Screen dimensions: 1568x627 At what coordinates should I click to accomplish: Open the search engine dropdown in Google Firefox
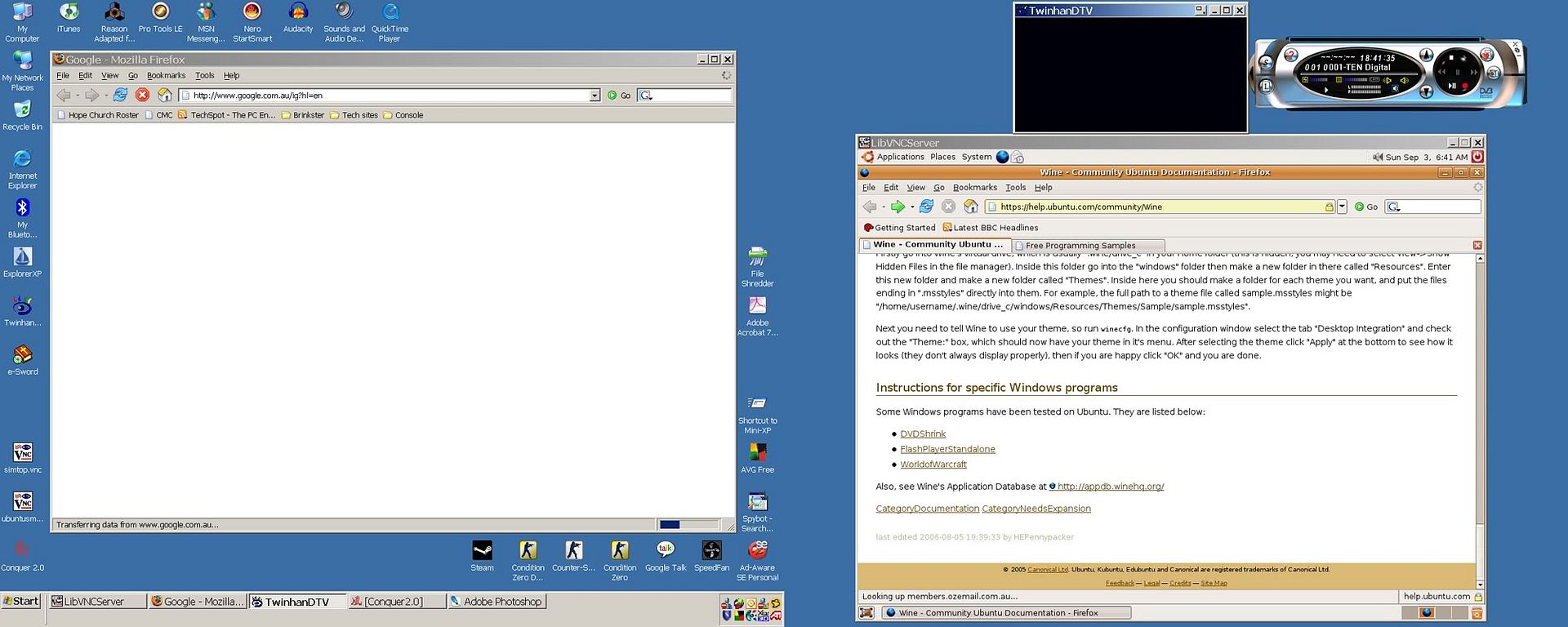(646, 96)
